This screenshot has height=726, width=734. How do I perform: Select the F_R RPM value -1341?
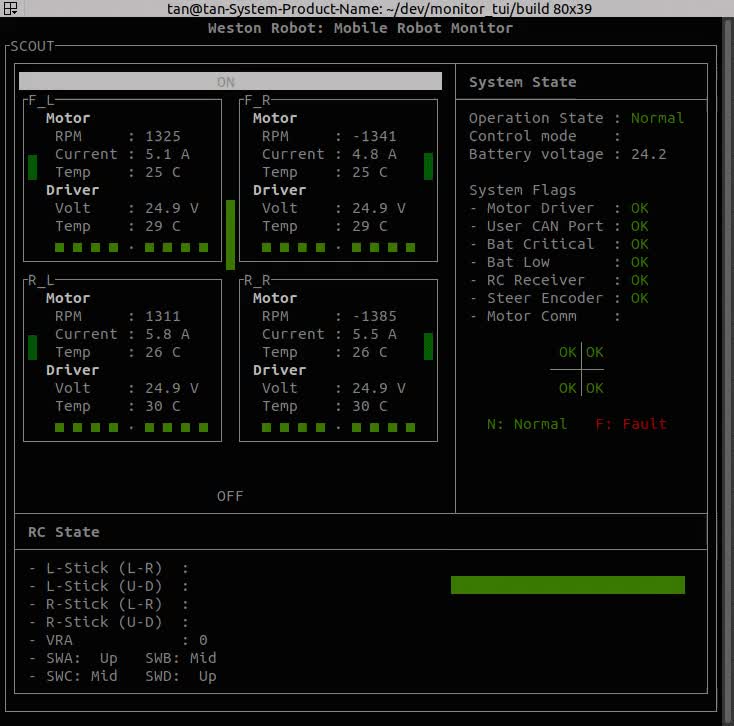click(x=374, y=136)
